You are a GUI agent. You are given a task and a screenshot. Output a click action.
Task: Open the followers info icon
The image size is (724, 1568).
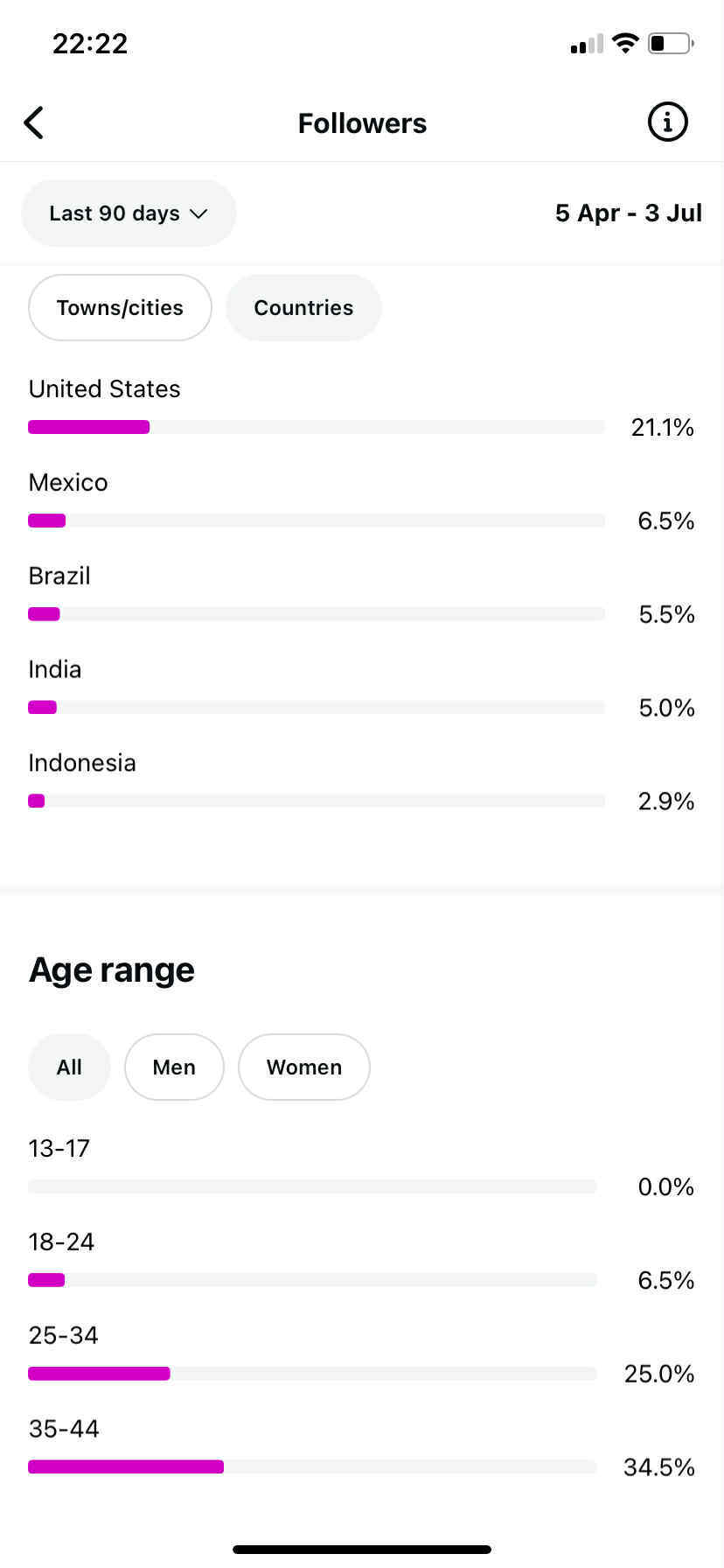pos(667,122)
